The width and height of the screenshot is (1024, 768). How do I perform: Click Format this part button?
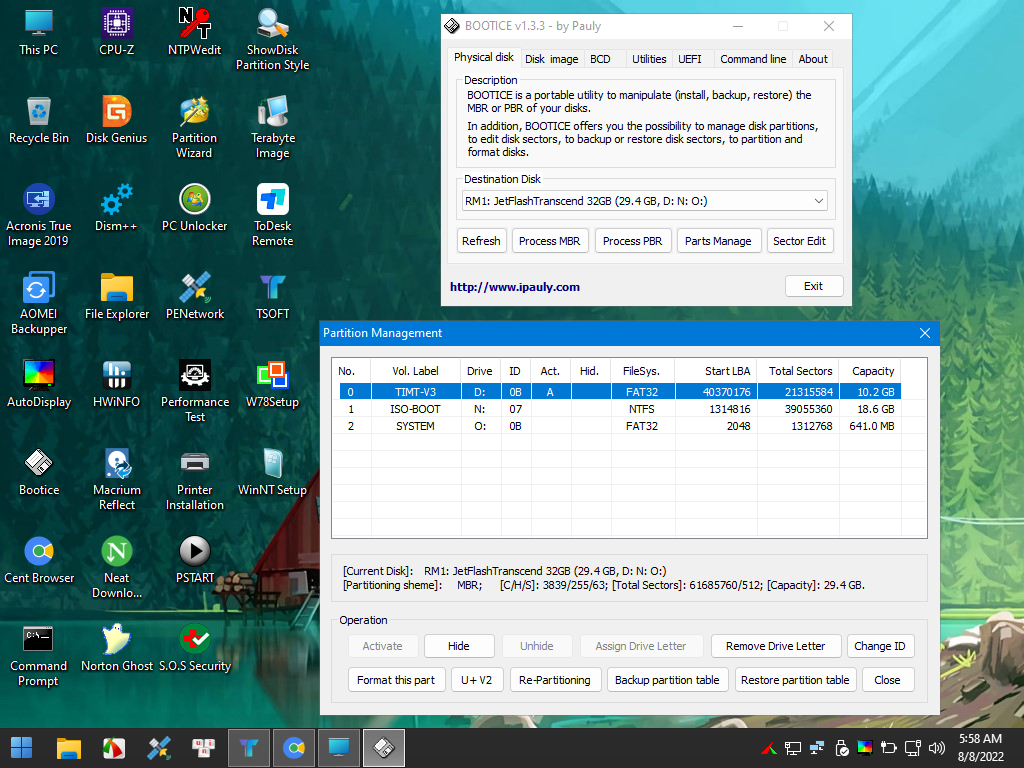tap(396, 680)
